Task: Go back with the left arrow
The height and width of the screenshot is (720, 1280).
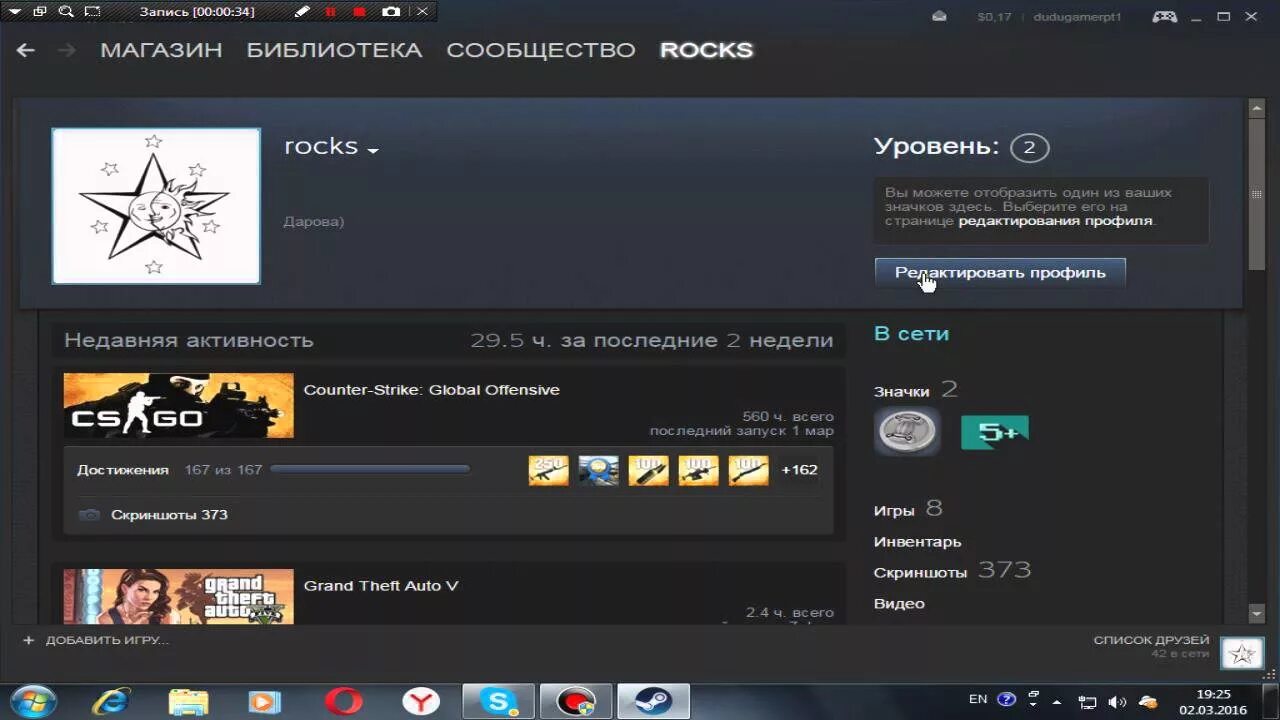Action: [26, 50]
